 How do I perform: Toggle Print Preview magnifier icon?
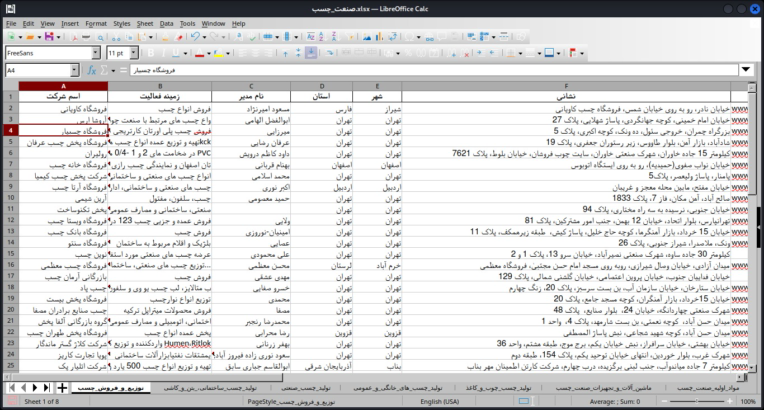pyautogui.click(x=100, y=38)
